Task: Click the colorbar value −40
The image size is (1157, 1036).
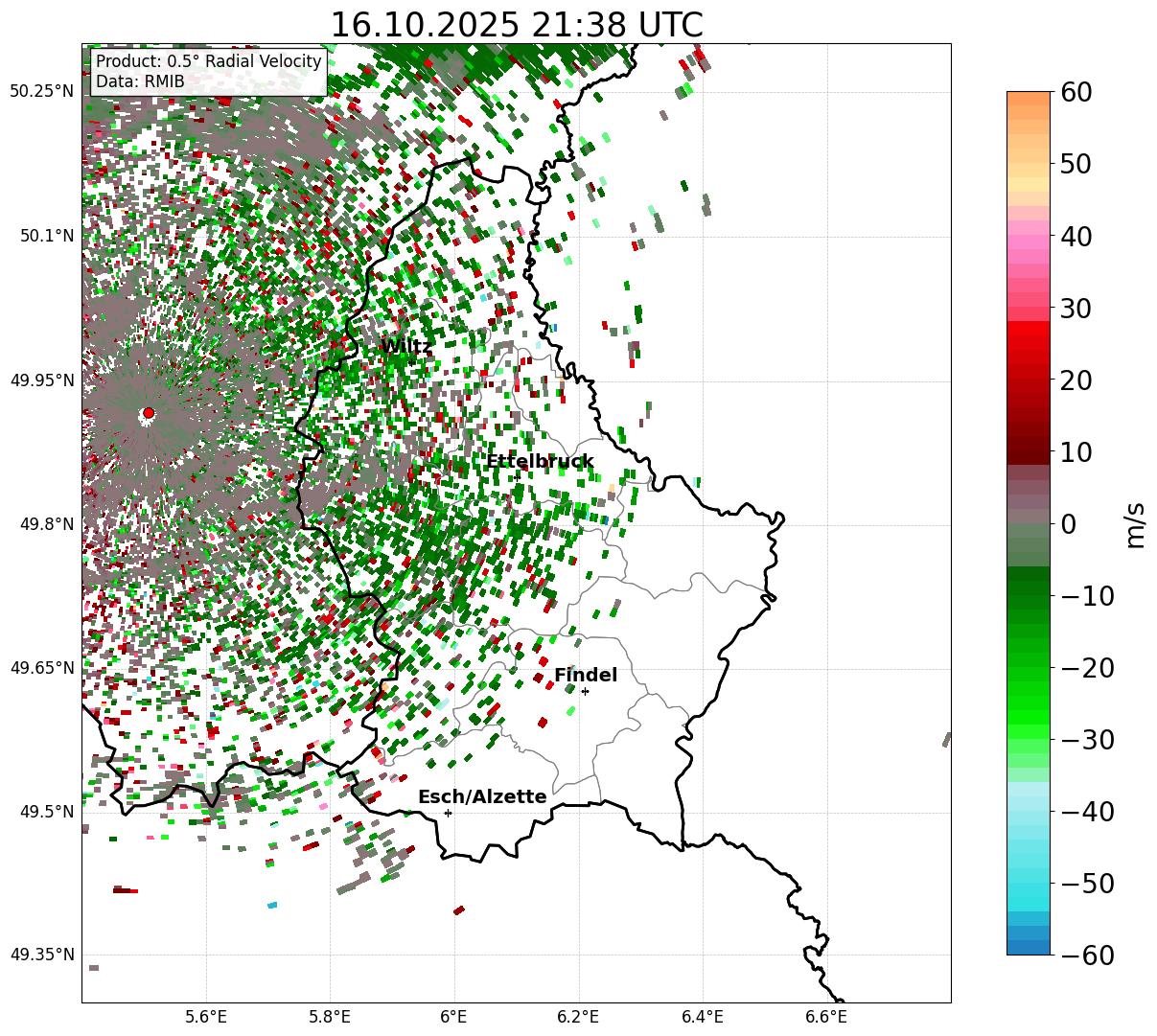Action: (1087, 811)
